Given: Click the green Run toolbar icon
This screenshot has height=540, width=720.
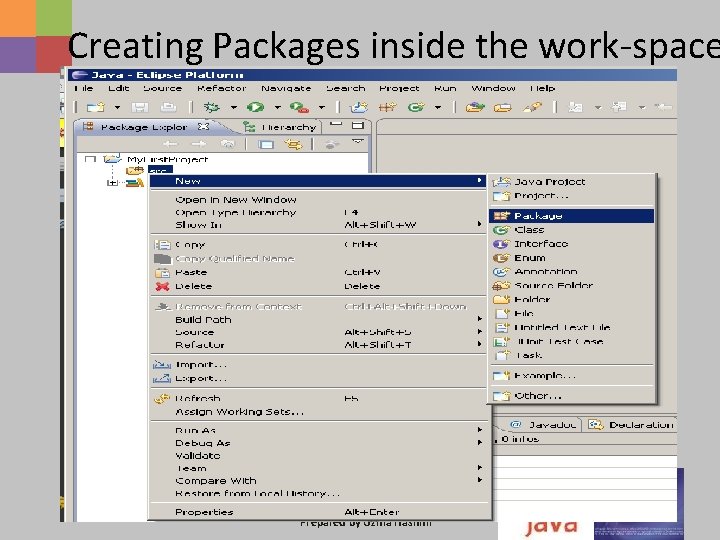Looking at the screenshot, I should [x=255, y=107].
